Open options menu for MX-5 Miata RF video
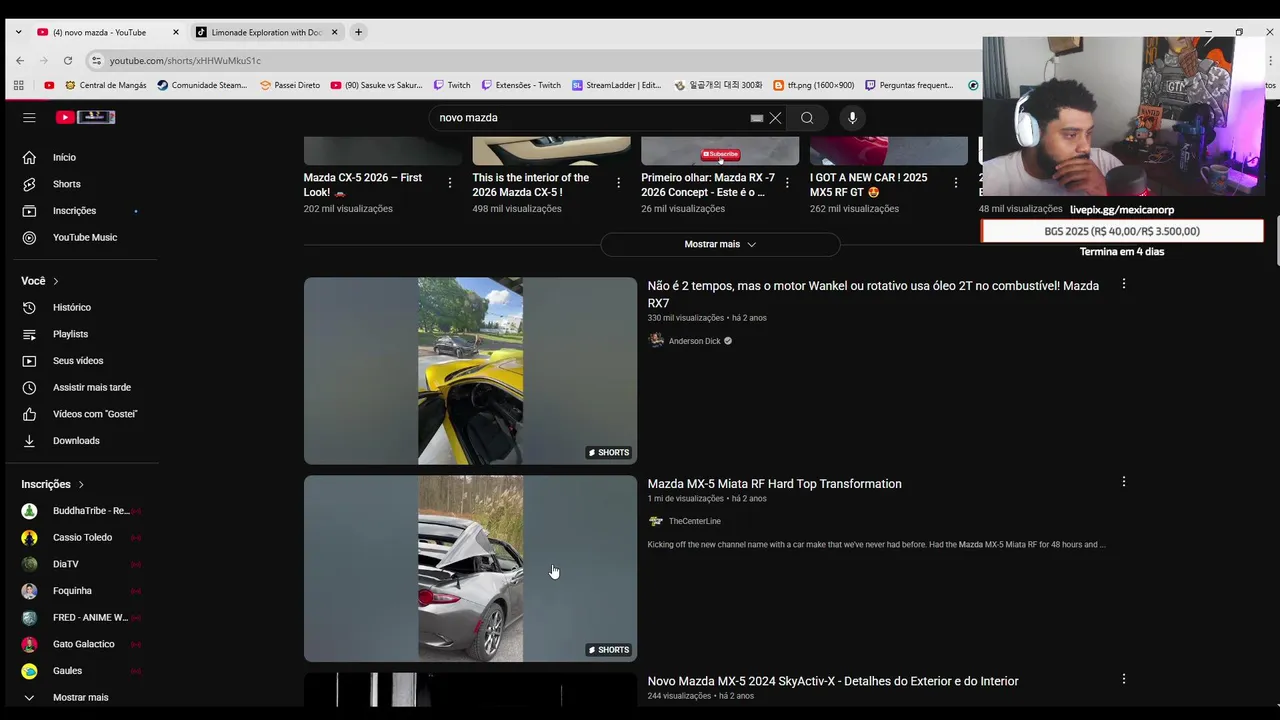1280x720 pixels. (x=1124, y=482)
